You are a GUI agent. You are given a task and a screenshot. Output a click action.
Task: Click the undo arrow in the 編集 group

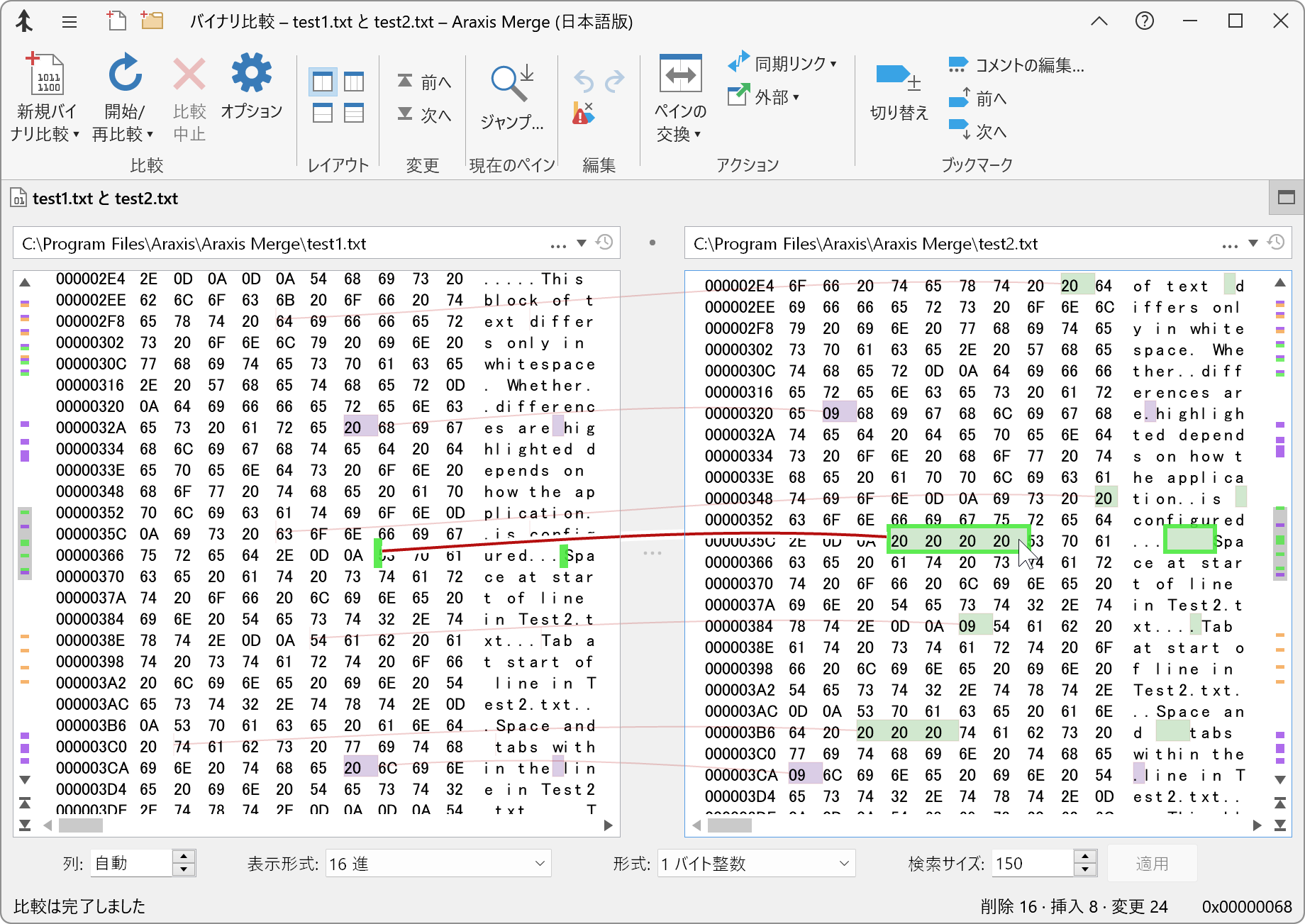point(583,81)
